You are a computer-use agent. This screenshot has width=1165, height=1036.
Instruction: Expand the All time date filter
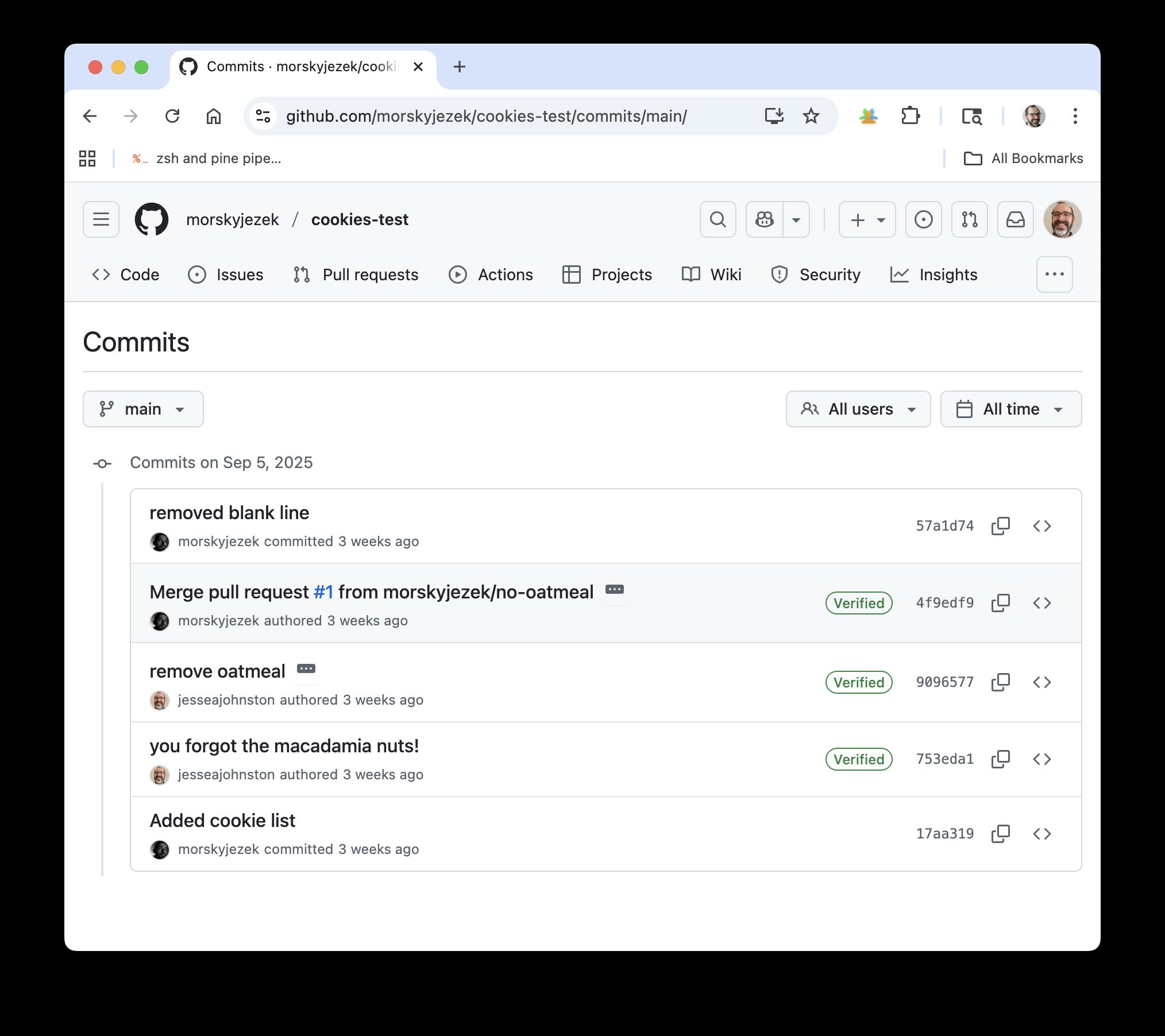1010,409
